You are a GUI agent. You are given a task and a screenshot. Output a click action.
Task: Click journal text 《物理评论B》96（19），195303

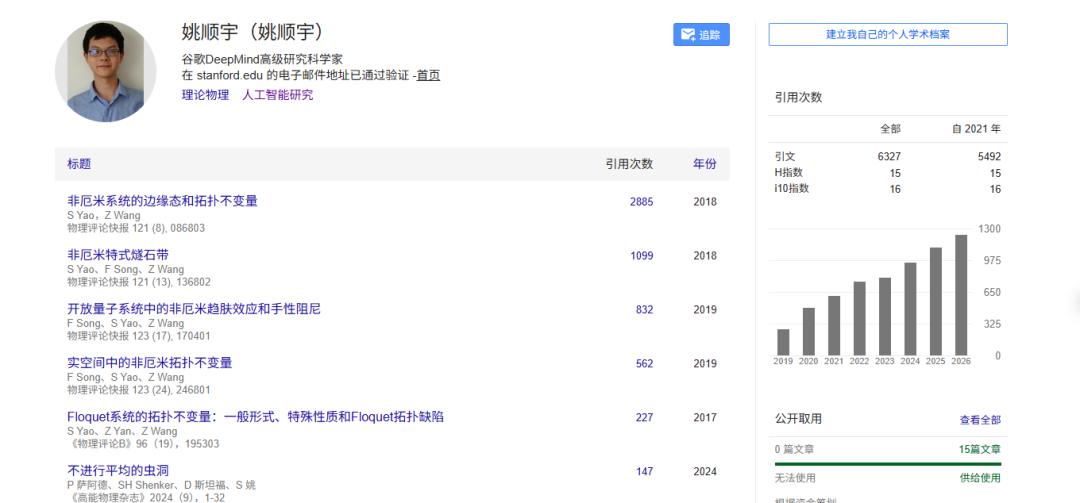(x=143, y=444)
